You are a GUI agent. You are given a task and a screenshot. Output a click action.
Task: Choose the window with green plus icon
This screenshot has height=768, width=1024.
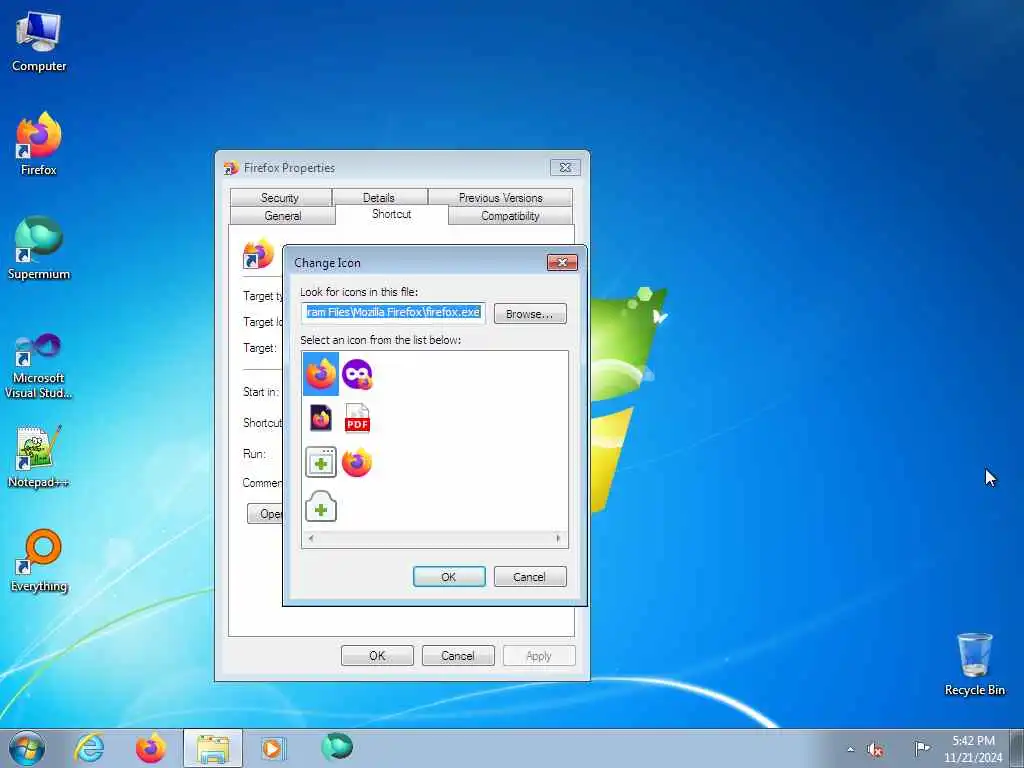pyautogui.click(x=321, y=462)
